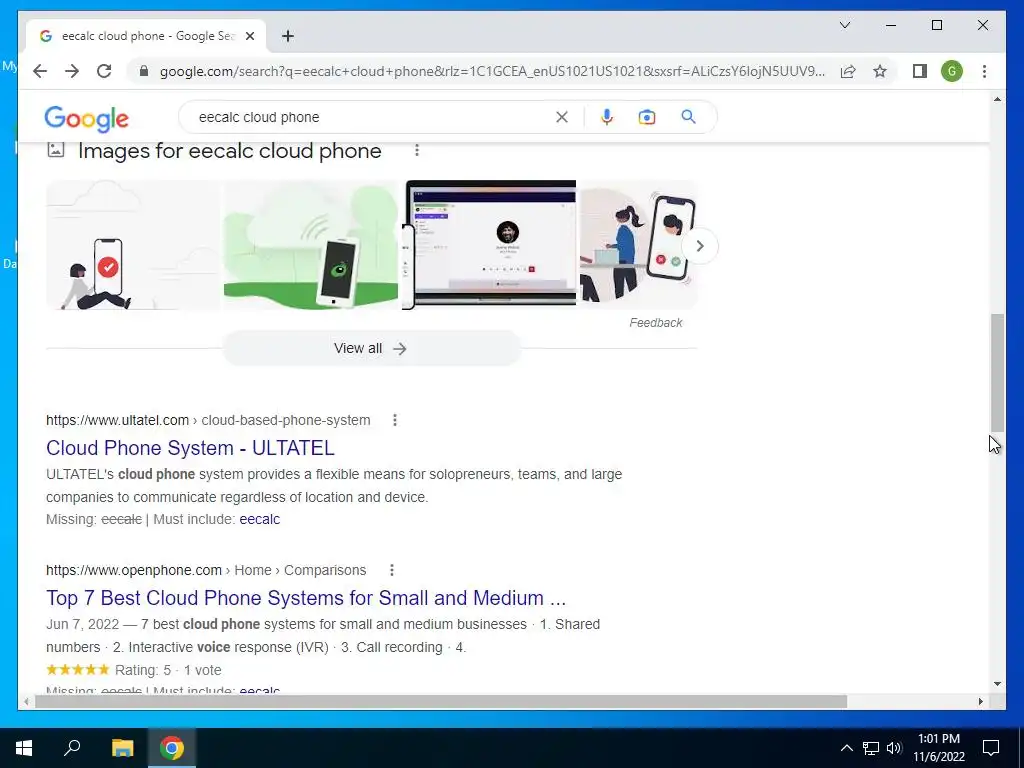The height and width of the screenshot is (768, 1024).
Task: Open Windows taskbar search
Action: (x=72, y=748)
